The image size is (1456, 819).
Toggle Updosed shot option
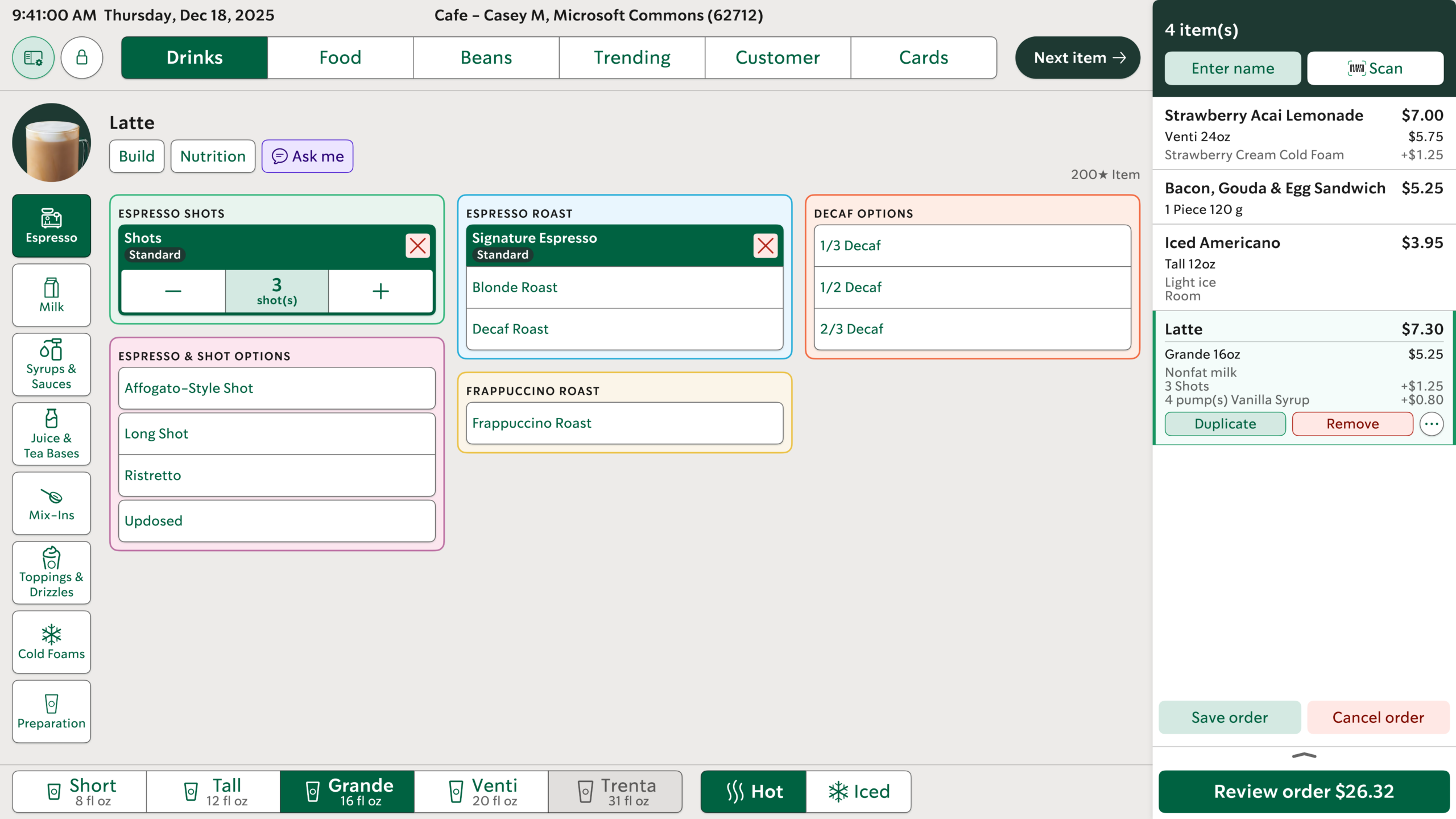tap(277, 520)
